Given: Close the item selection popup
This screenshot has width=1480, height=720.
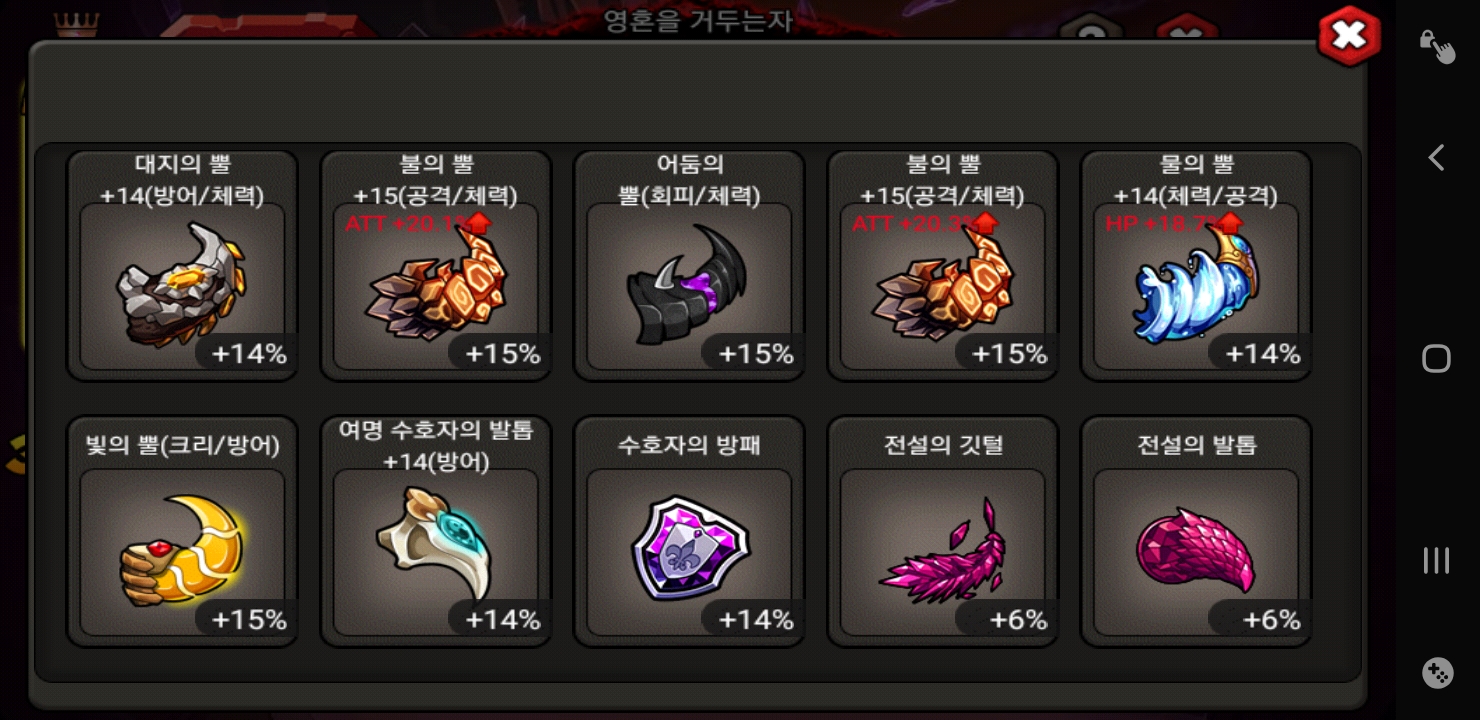Looking at the screenshot, I should point(1349,37).
